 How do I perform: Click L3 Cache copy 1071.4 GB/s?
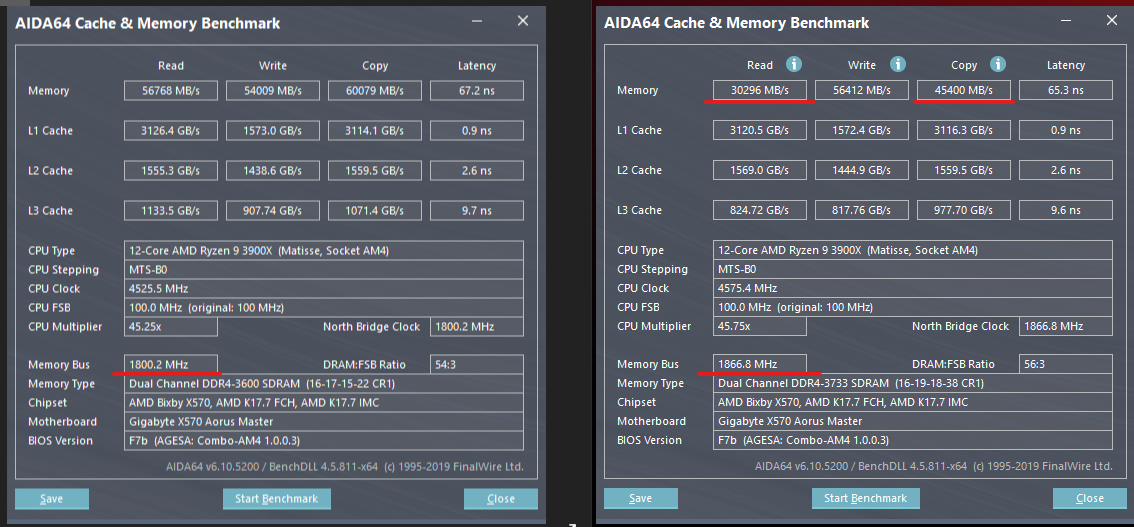coord(375,210)
